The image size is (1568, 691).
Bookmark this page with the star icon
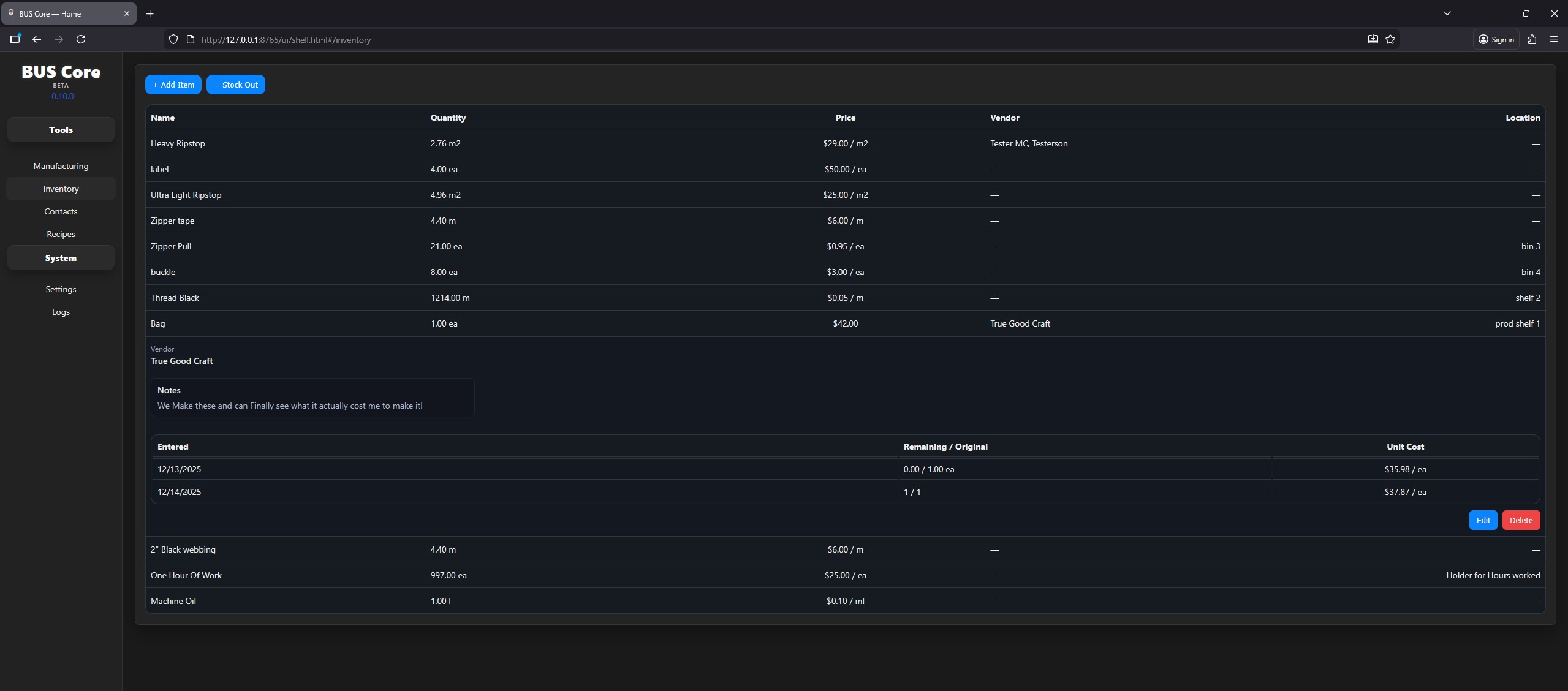1390,39
